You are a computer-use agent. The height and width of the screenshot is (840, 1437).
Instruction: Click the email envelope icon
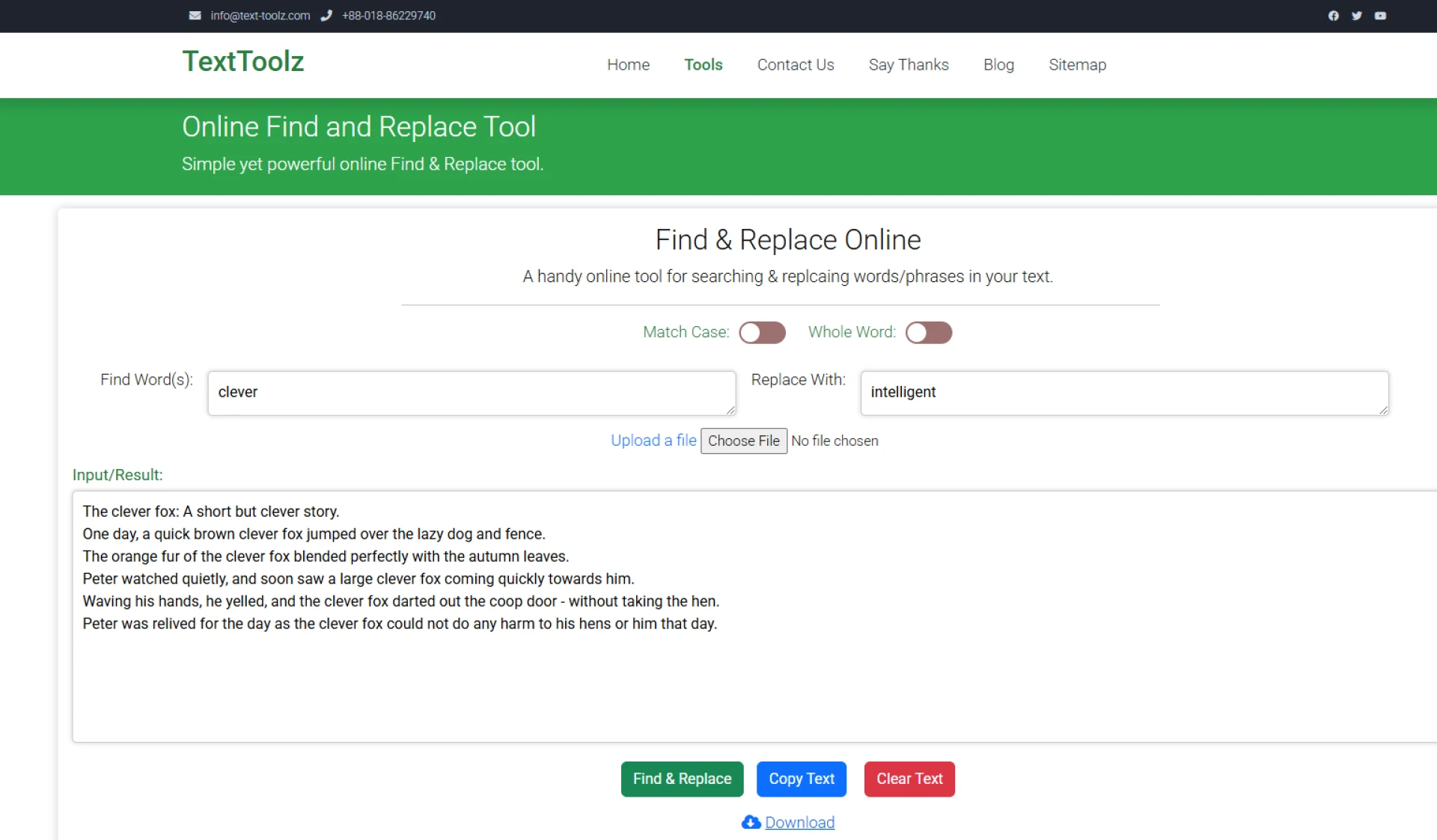tap(195, 16)
